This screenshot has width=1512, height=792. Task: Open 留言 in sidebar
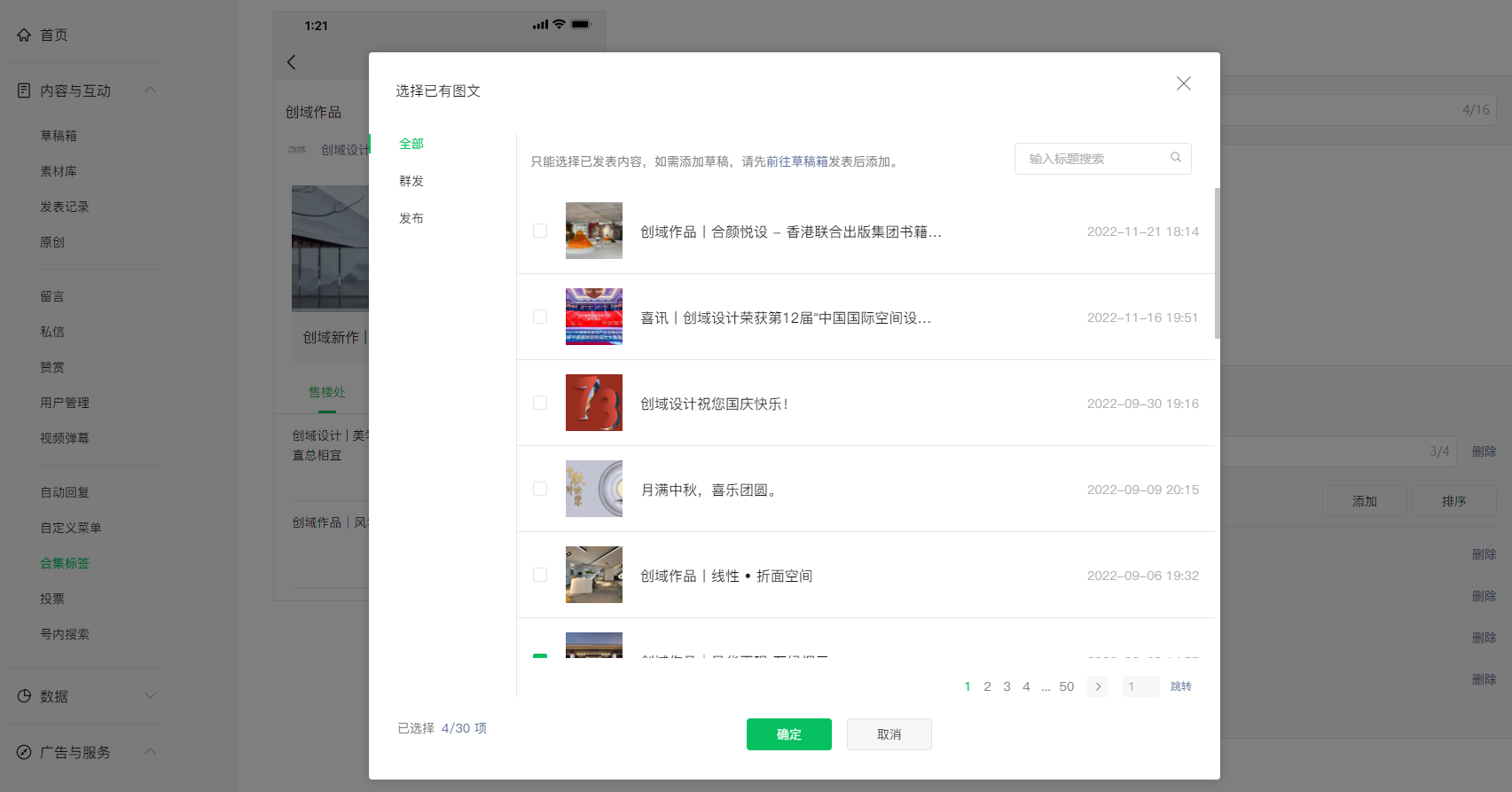click(52, 296)
